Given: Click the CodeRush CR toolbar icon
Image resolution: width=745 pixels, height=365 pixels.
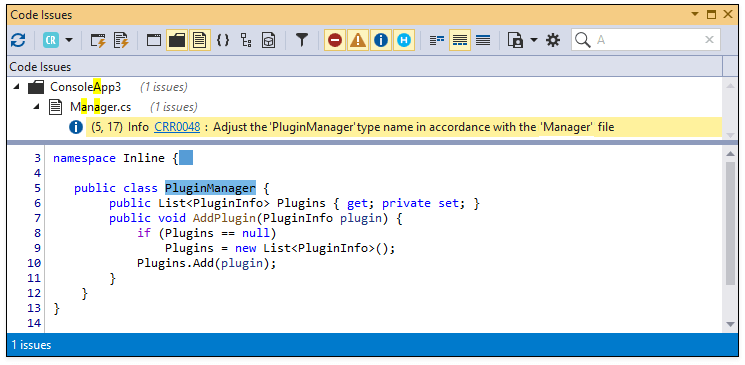Looking at the screenshot, I should (50, 40).
